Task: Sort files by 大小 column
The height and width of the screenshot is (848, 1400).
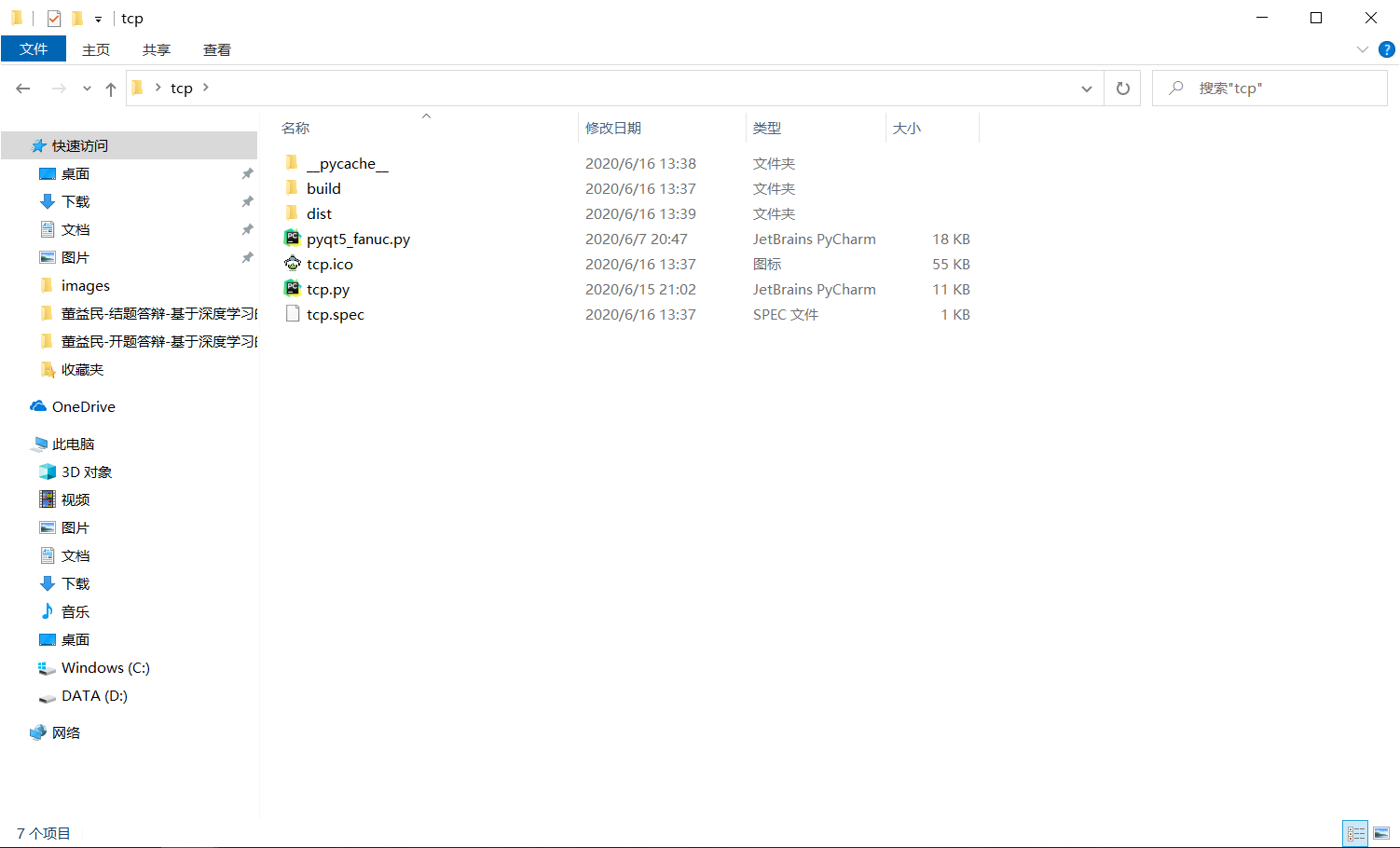Action: [907, 128]
